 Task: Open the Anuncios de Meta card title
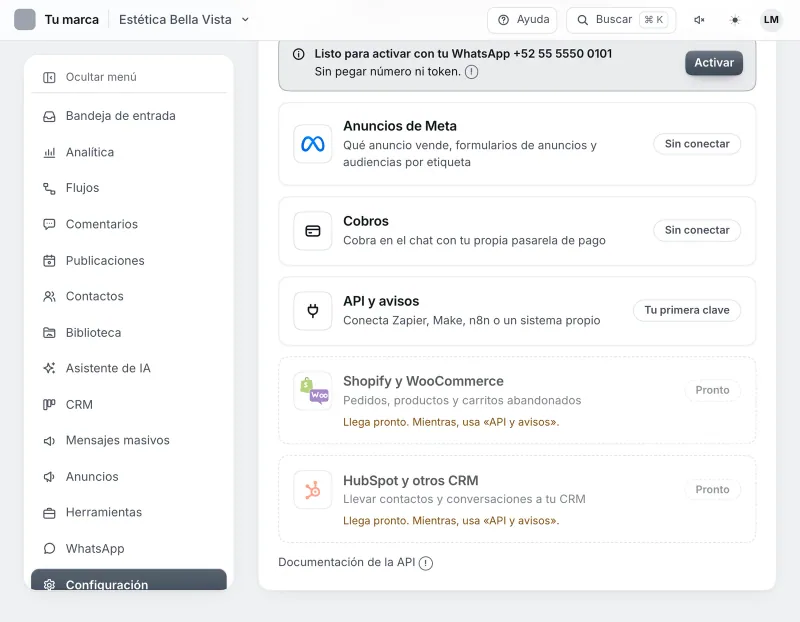click(x=399, y=126)
